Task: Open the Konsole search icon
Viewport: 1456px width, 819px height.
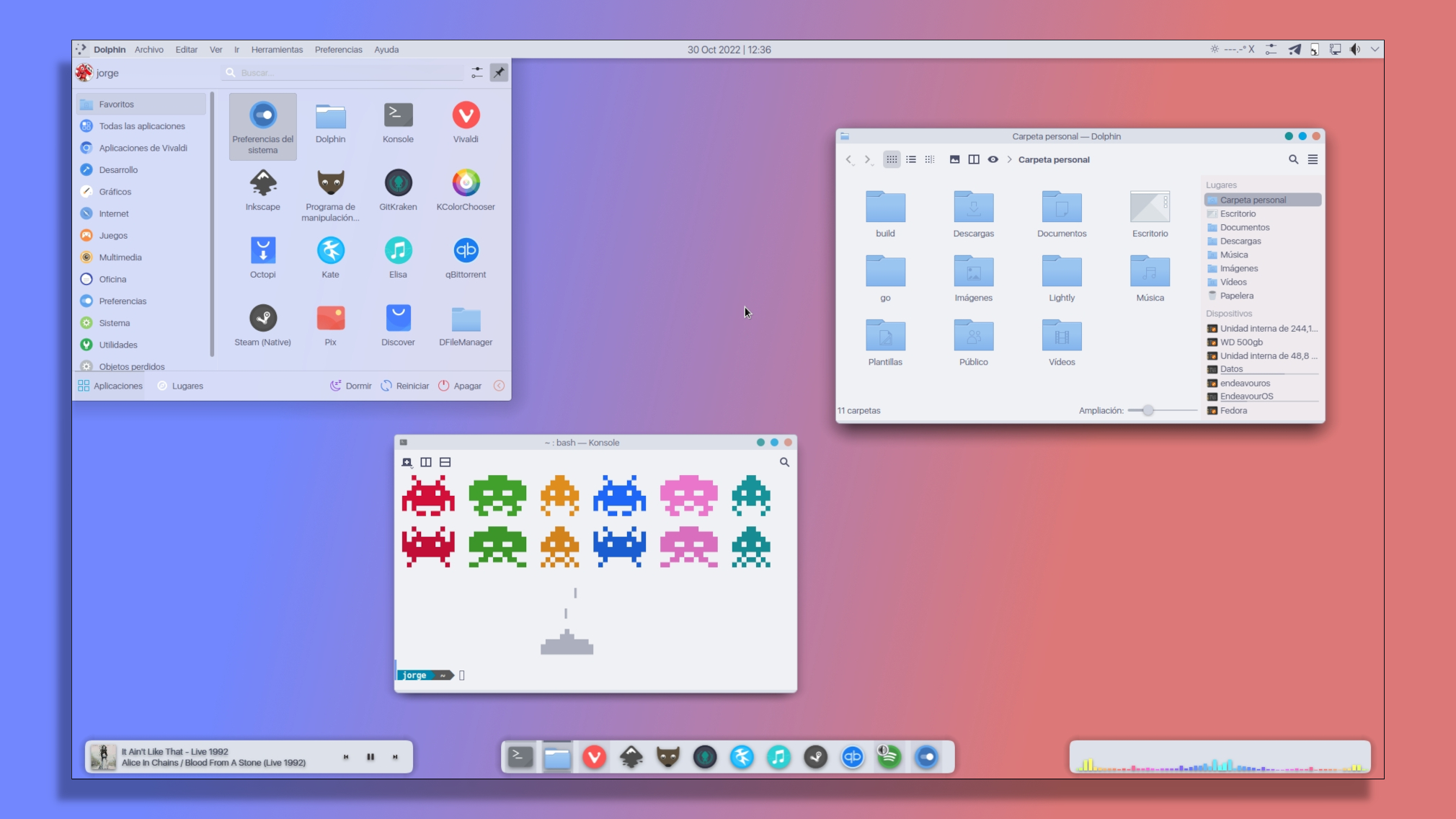Action: point(785,462)
